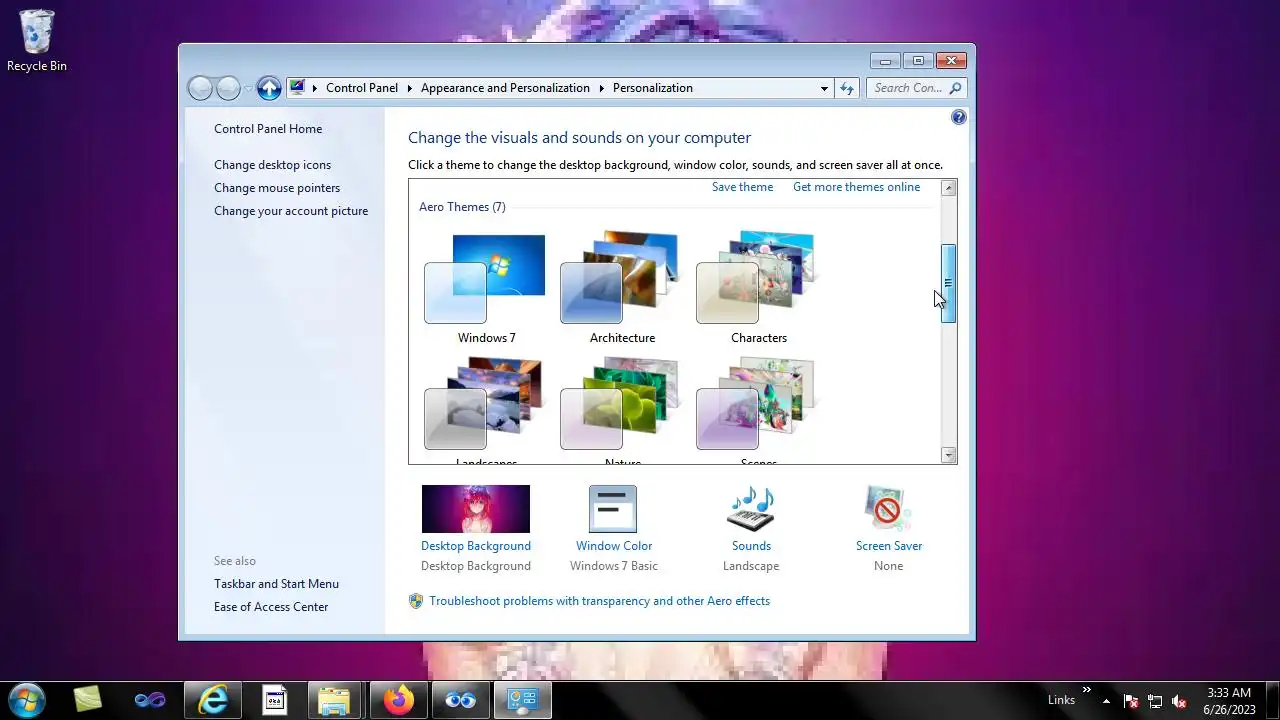The height and width of the screenshot is (720, 1280).
Task: Open the infinity-symbol taskbar icon
Action: click(x=150, y=700)
